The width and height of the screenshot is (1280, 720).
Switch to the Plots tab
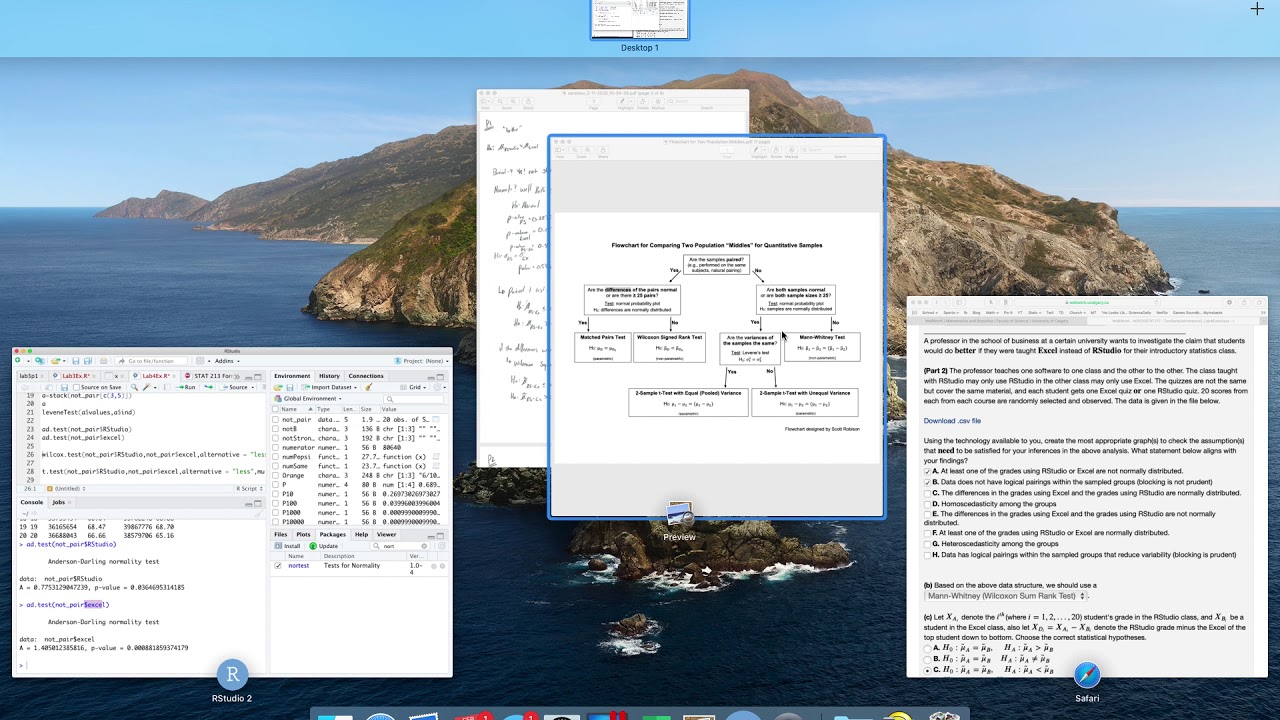[x=302, y=534]
